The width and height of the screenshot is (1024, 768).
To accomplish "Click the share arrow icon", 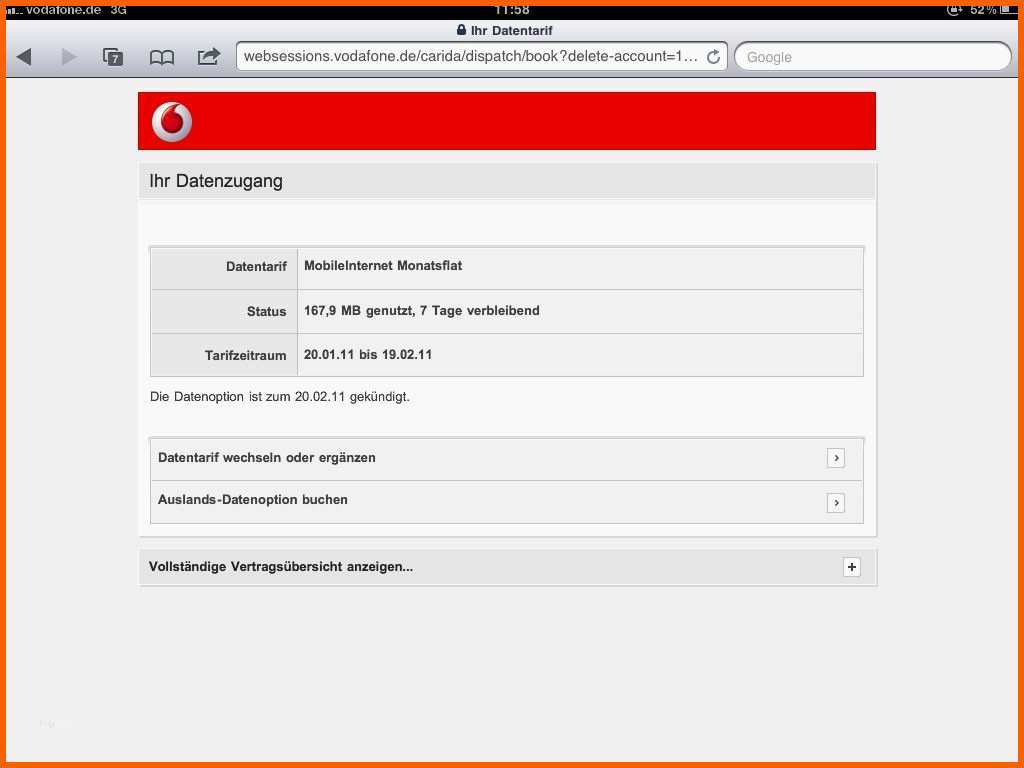I will click(208, 57).
